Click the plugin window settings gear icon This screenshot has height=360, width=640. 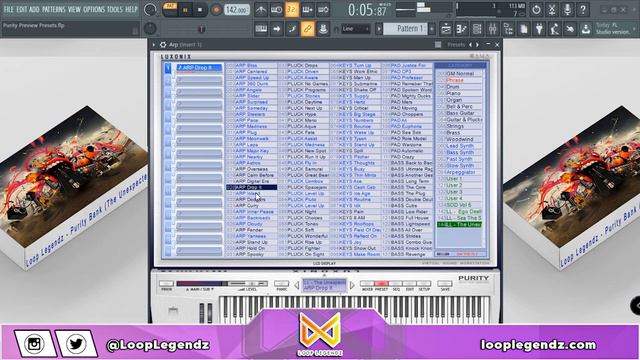click(163, 44)
